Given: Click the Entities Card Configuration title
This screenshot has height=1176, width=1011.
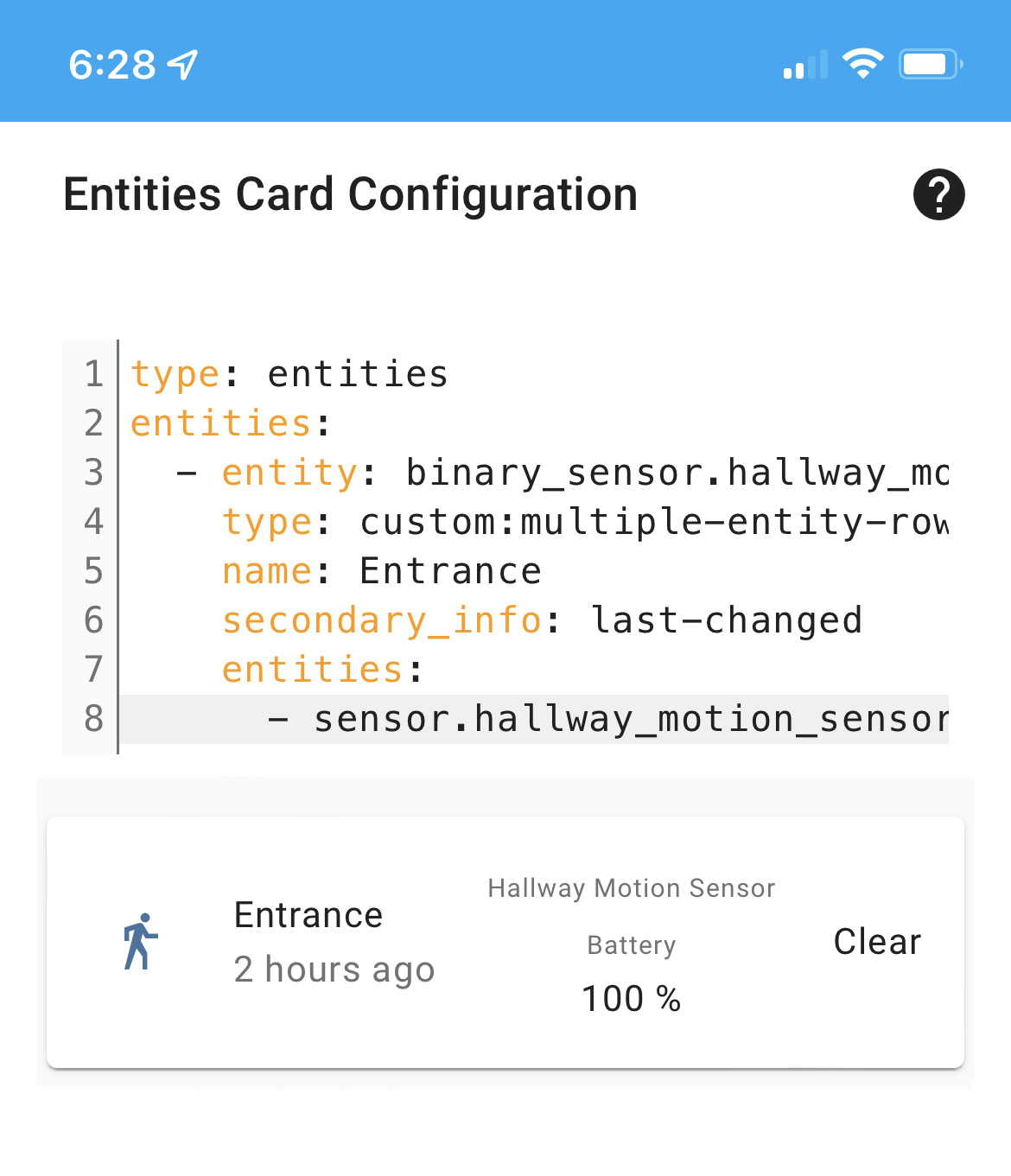Looking at the screenshot, I should click(x=350, y=194).
